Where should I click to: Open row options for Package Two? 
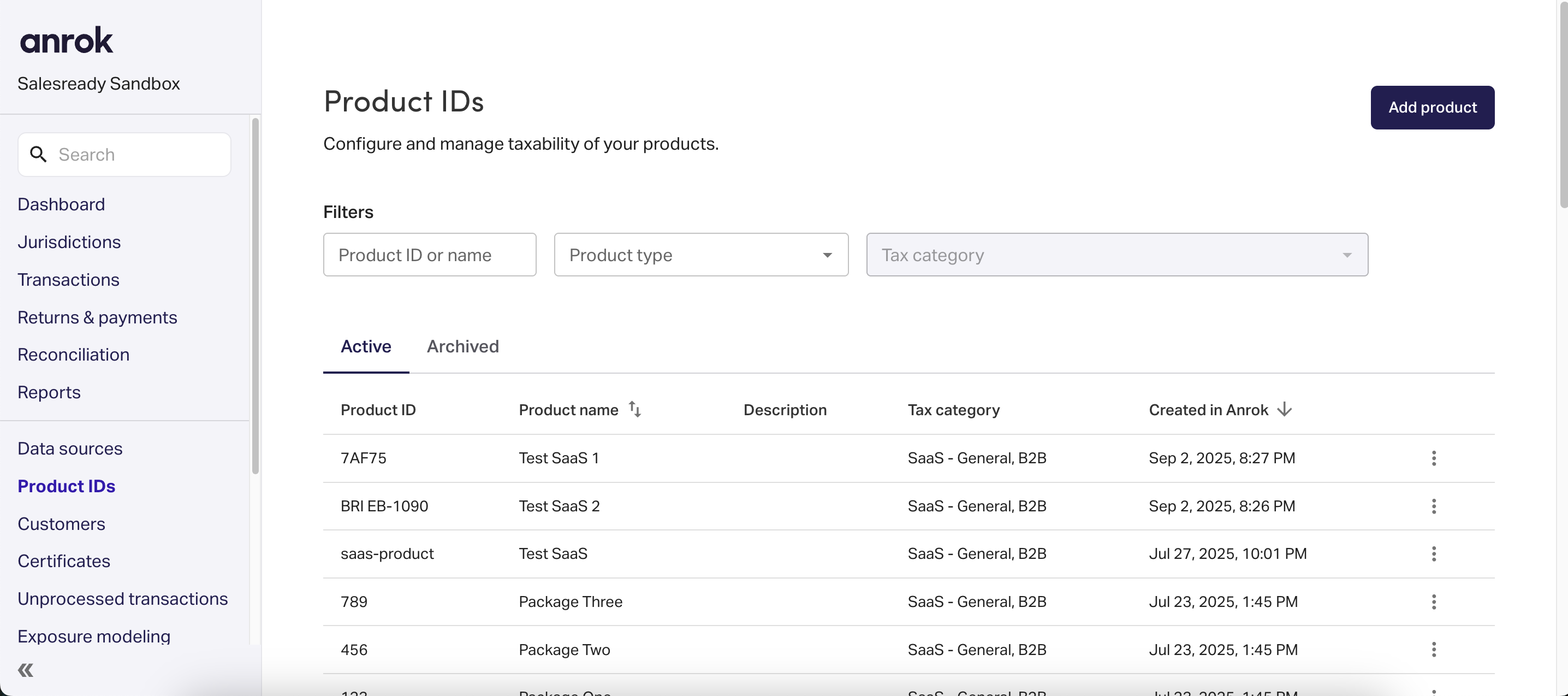(1434, 649)
